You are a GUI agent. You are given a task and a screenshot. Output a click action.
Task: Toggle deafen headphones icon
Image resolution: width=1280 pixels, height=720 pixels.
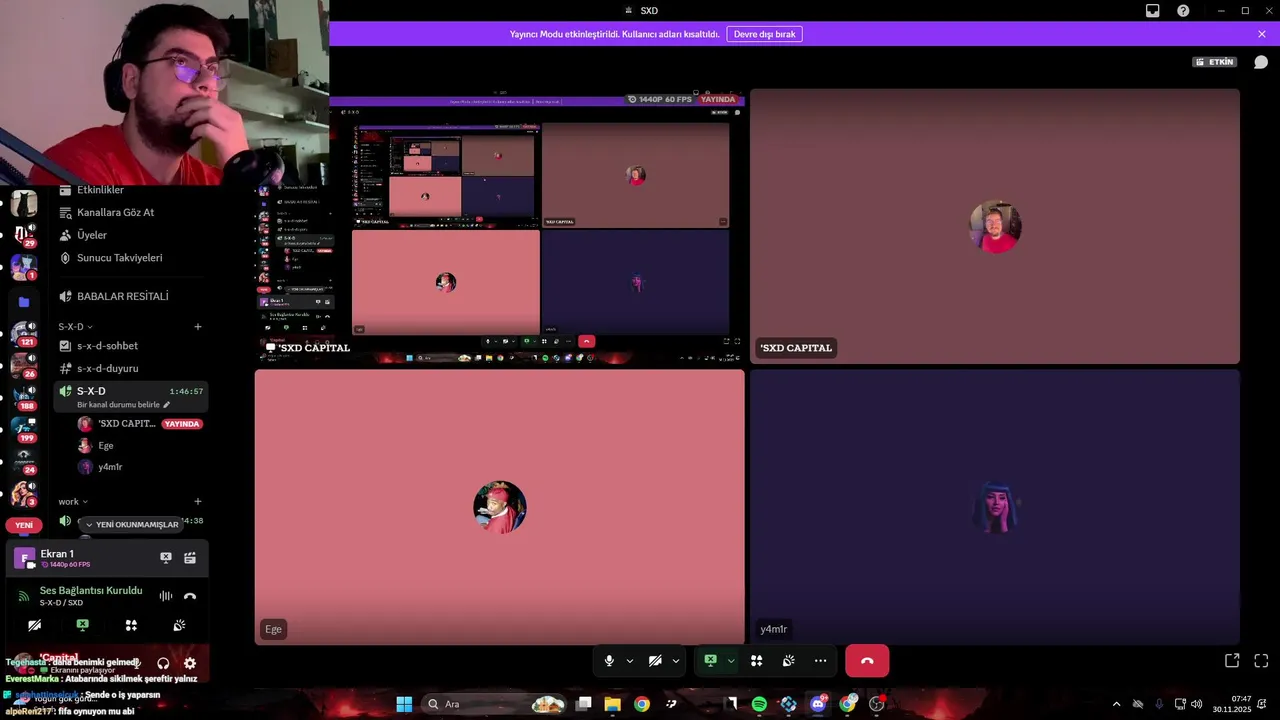point(163,663)
